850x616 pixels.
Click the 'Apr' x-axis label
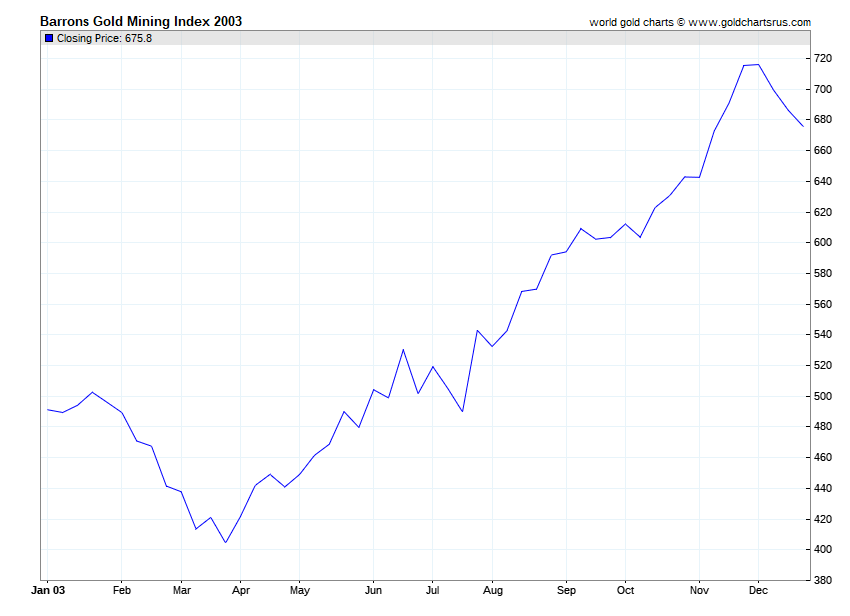pyautogui.click(x=241, y=591)
